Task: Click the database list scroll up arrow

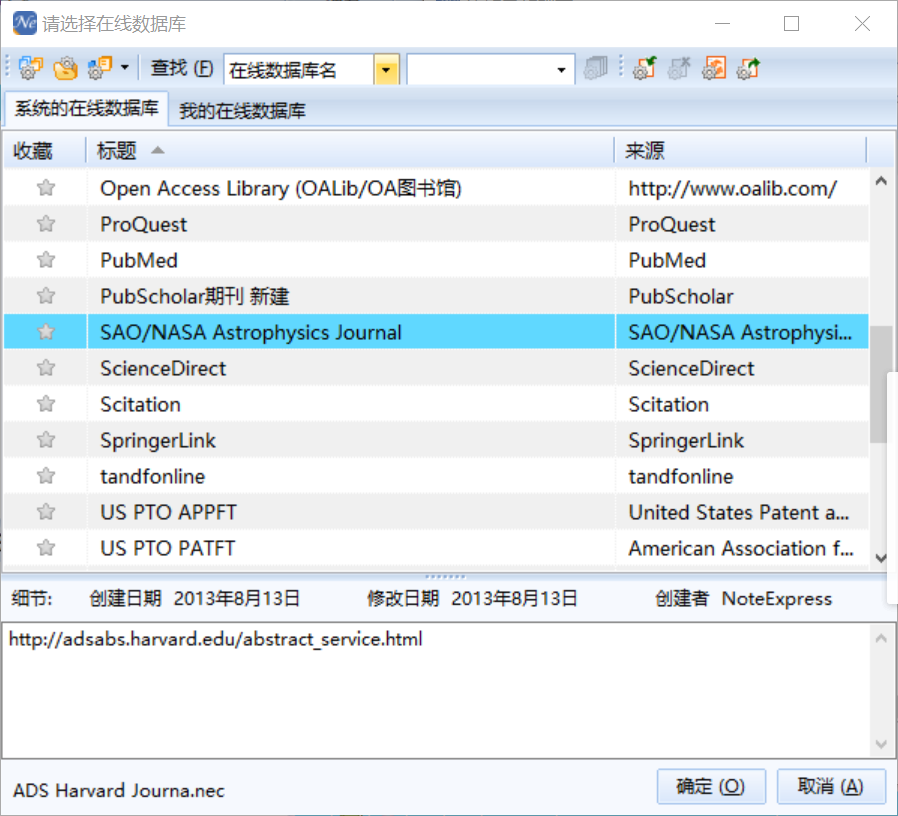Action: 881,181
